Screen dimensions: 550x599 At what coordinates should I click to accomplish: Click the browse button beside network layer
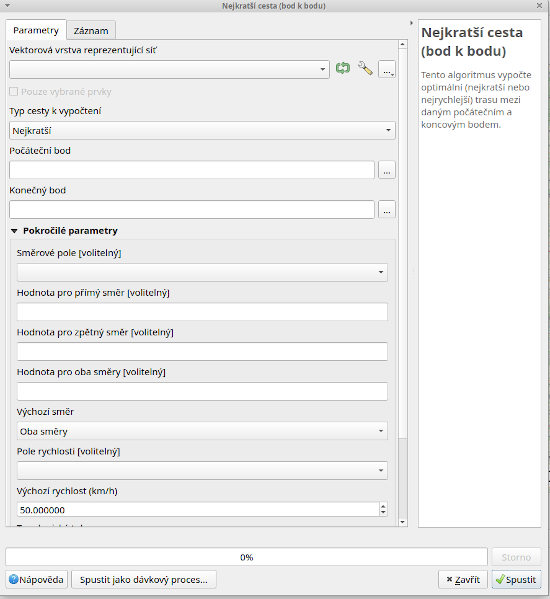click(387, 70)
